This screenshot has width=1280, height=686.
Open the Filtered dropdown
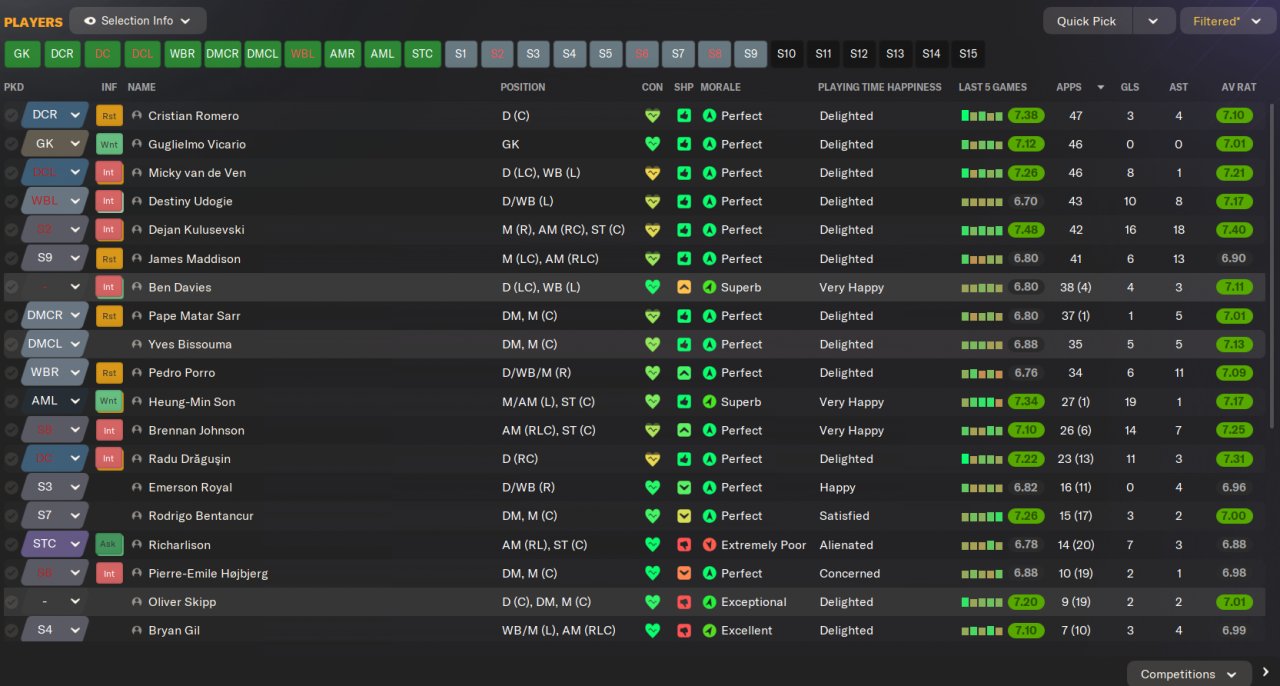[1228, 21]
